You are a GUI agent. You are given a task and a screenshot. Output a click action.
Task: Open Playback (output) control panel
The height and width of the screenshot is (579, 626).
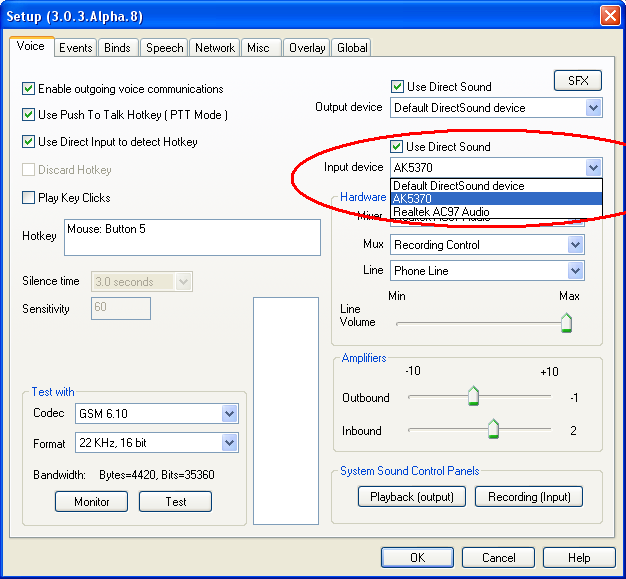click(412, 497)
